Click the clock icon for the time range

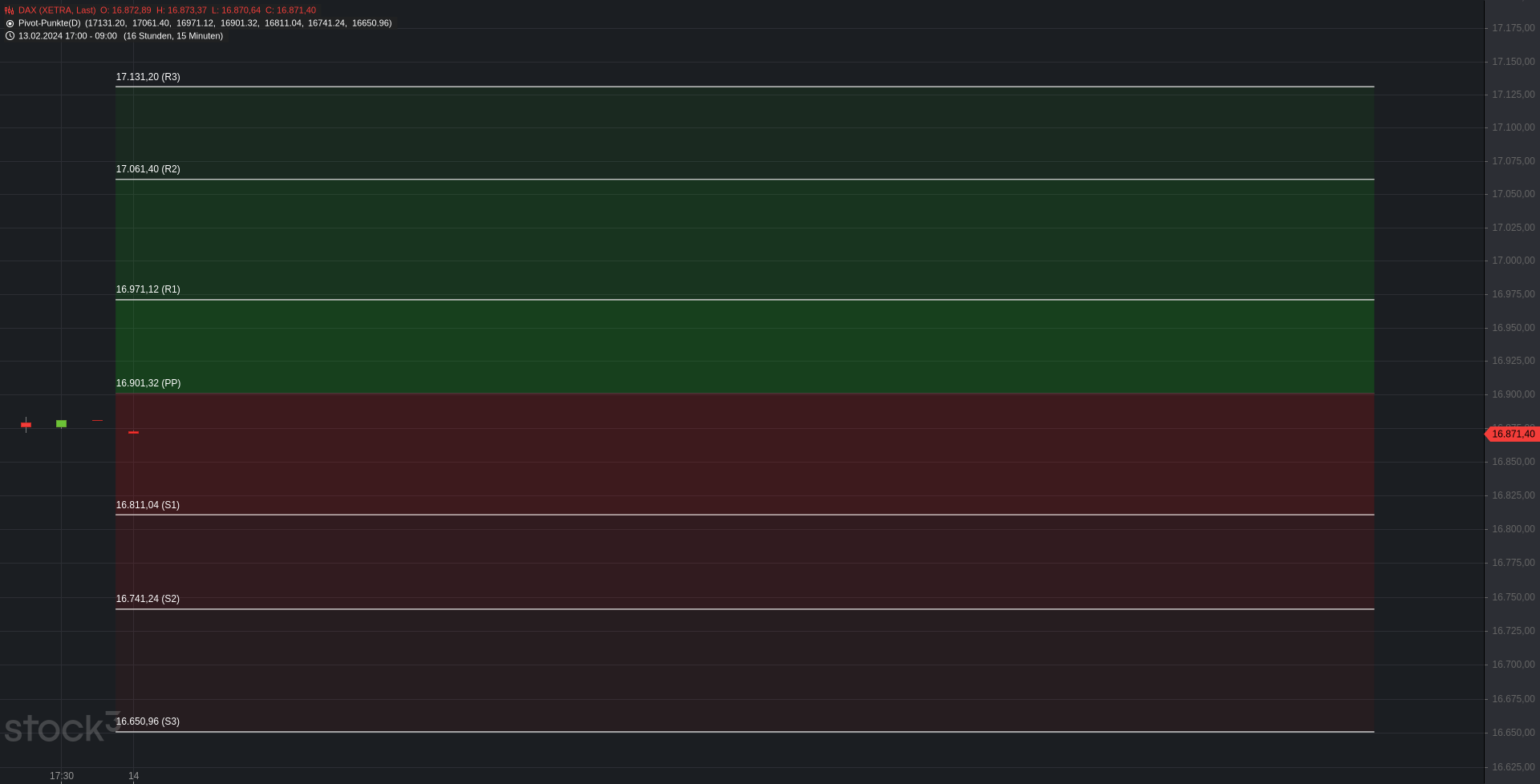pos(10,36)
